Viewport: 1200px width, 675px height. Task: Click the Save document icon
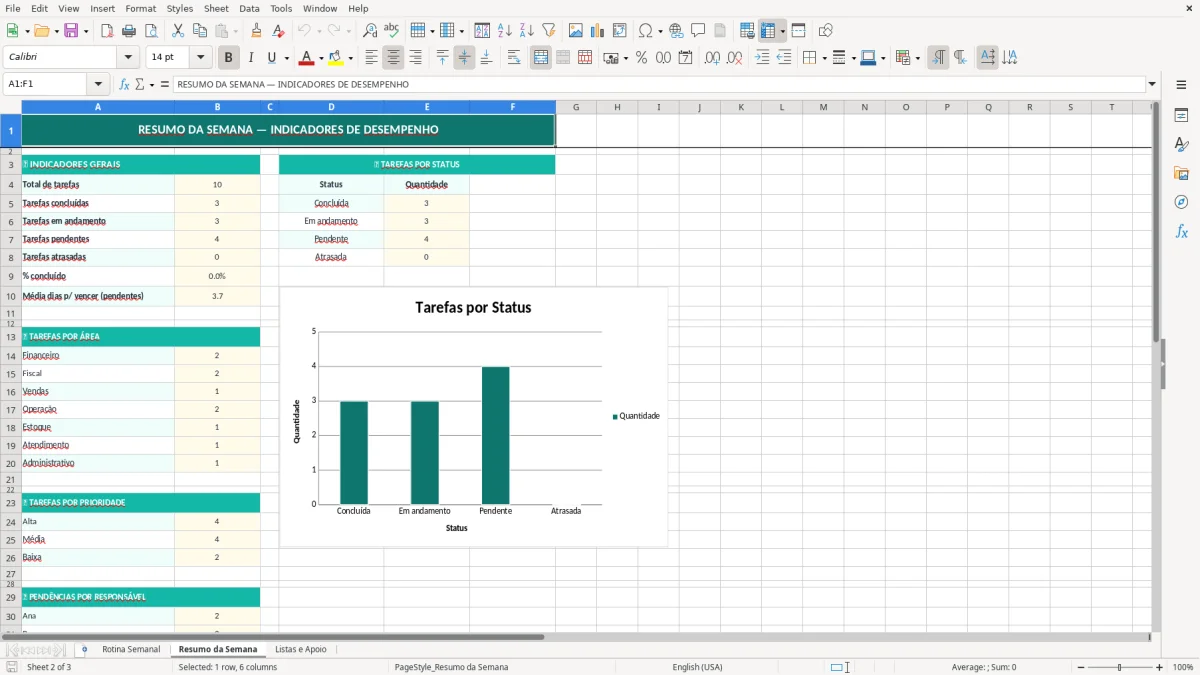click(x=71, y=31)
